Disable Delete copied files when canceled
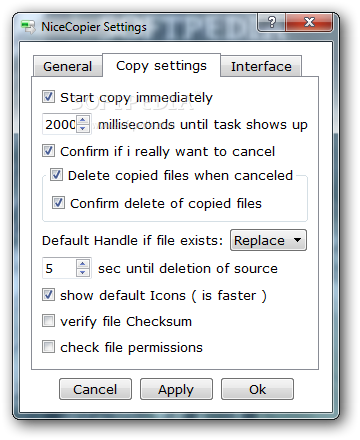Screen dimensions: 360x440 coord(56,175)
